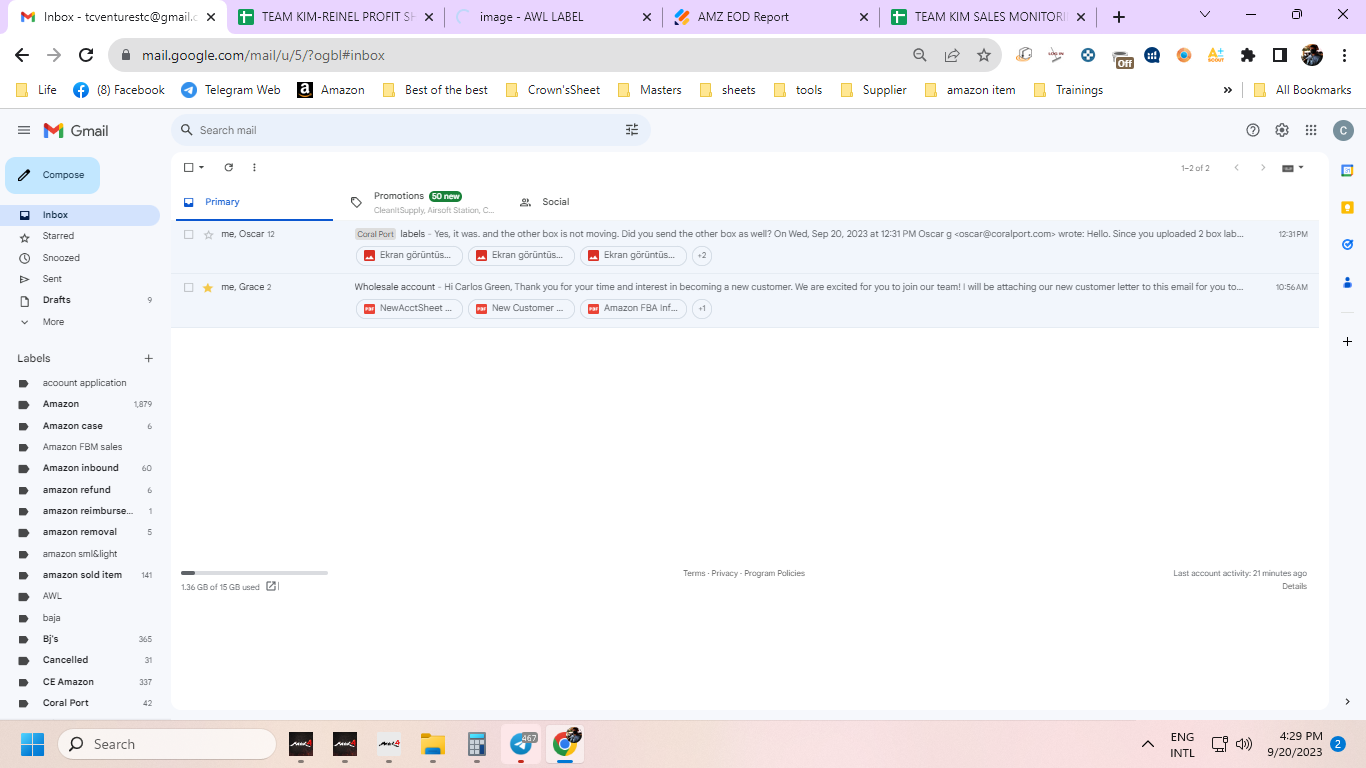Star the Oscar labels email

[208, 234]
